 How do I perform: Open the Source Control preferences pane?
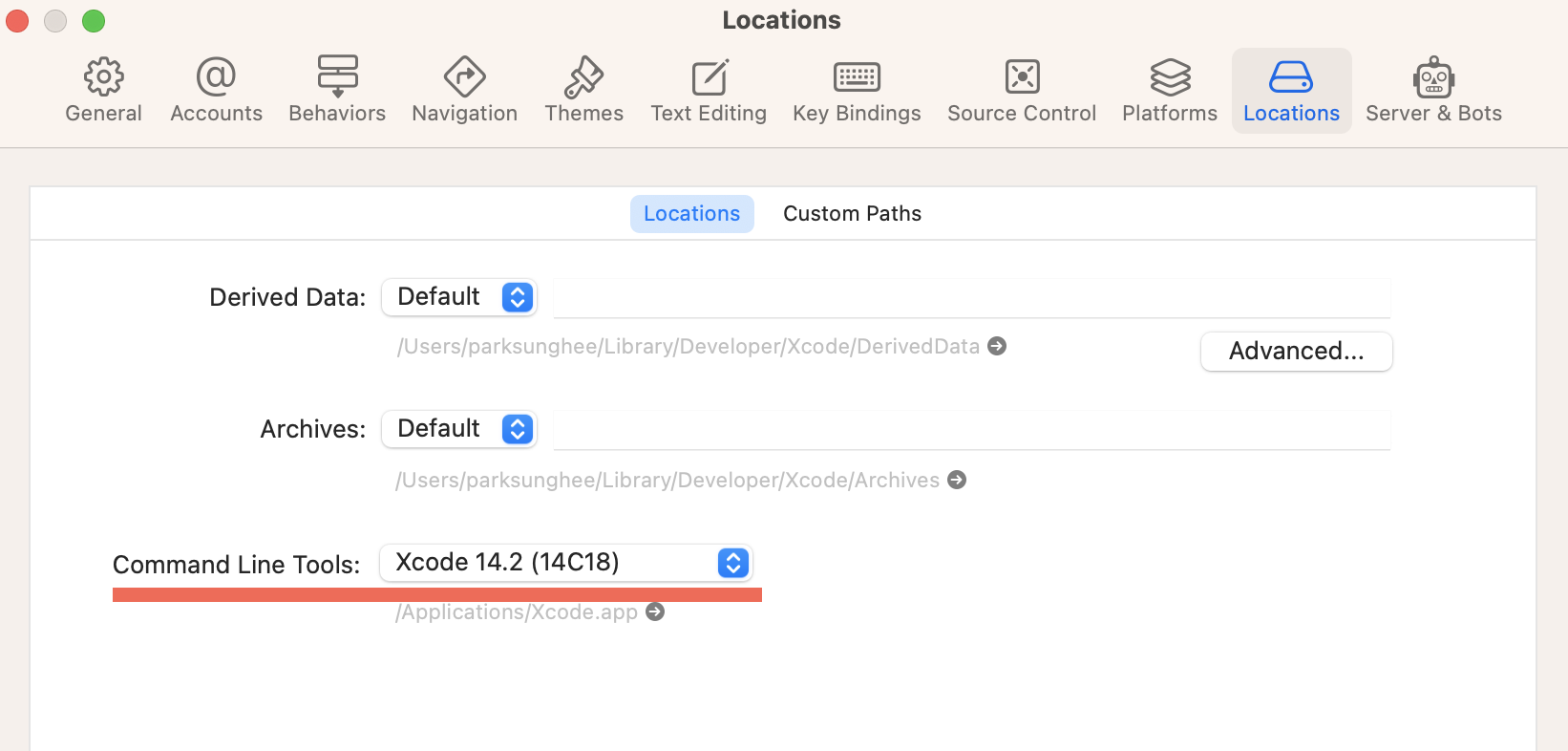(1022, 91)
